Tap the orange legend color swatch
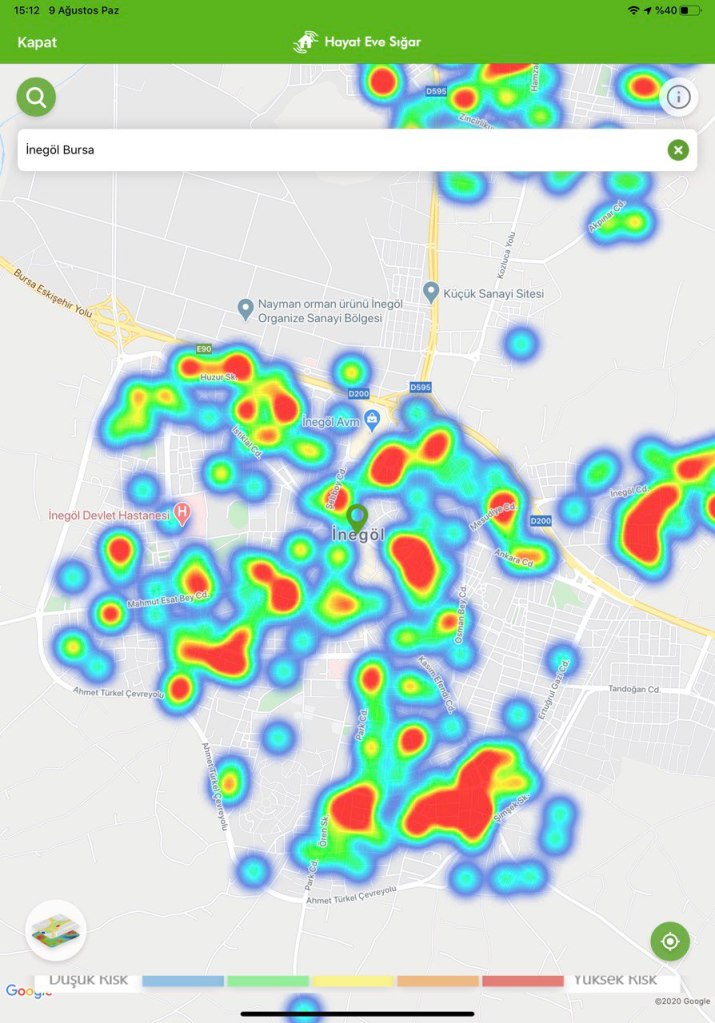The width and height of the screenshot is (715, 1023). click(437, 981)
